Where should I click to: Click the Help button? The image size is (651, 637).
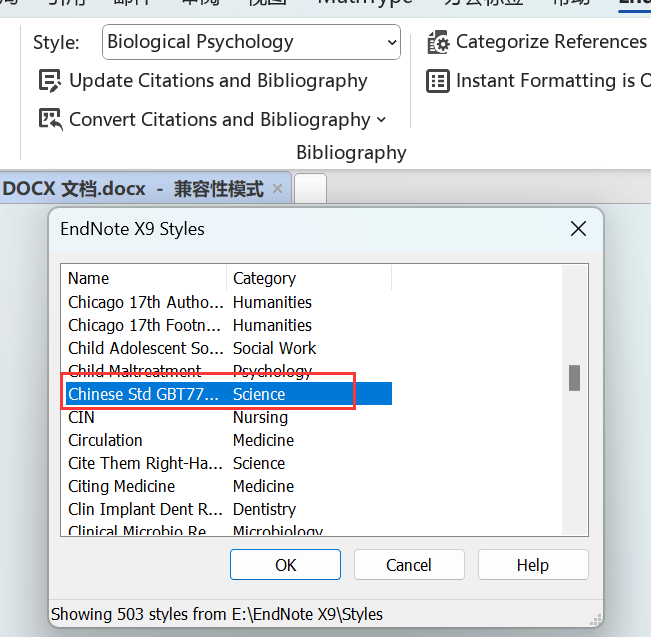click(x=533, y=565)
